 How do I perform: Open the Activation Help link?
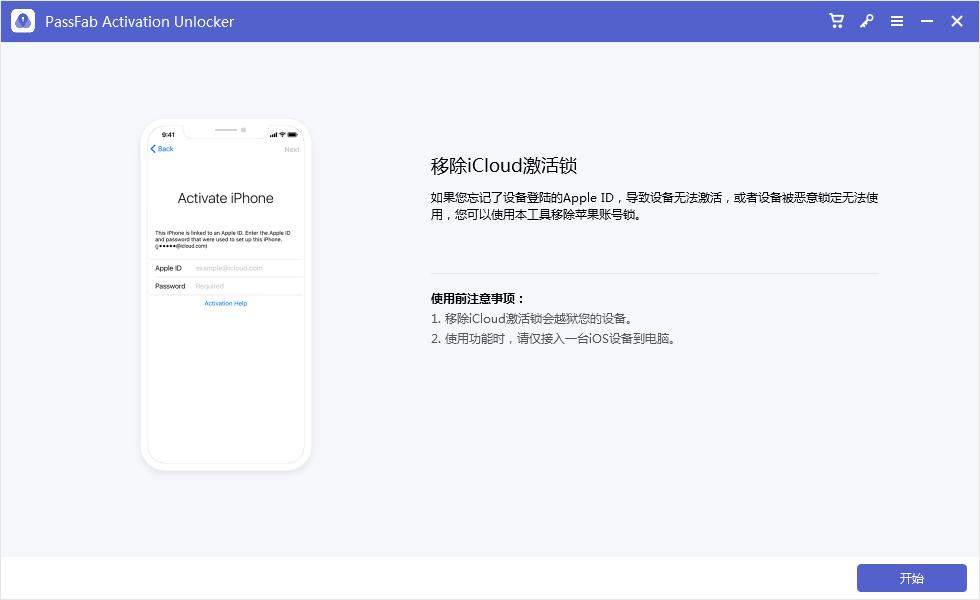tap(225, 303)
